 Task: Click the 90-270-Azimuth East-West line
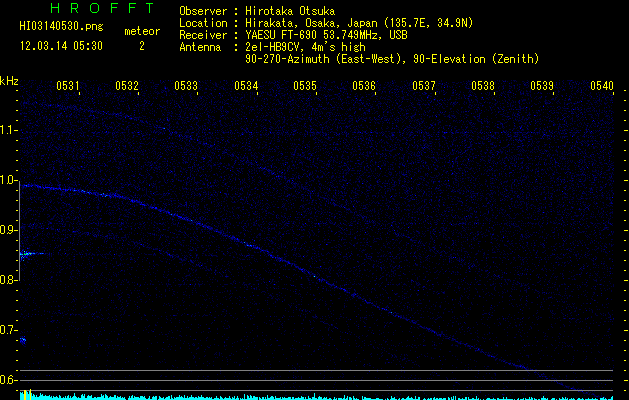point(392,59)
